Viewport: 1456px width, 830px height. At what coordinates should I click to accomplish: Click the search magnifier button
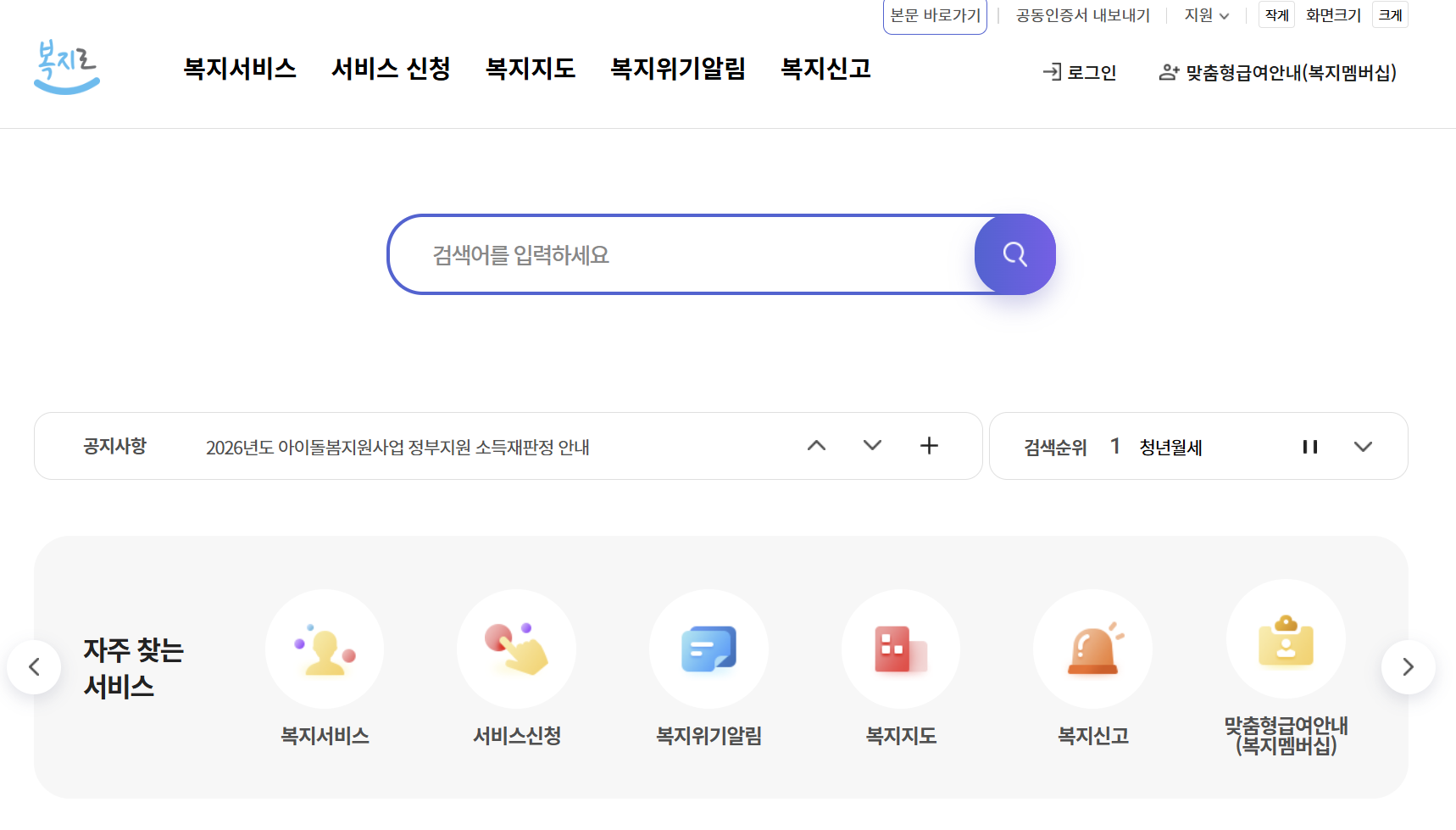pos(1014,254)
